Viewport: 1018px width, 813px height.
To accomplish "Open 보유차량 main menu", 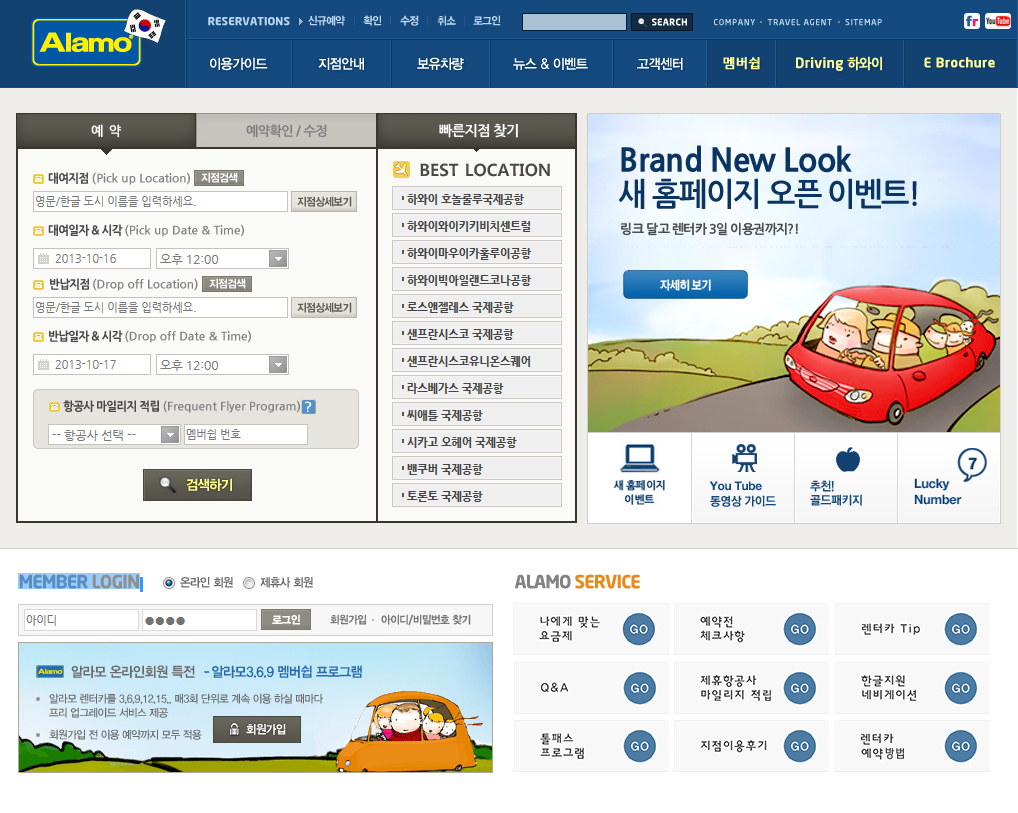I will [440, 64].
